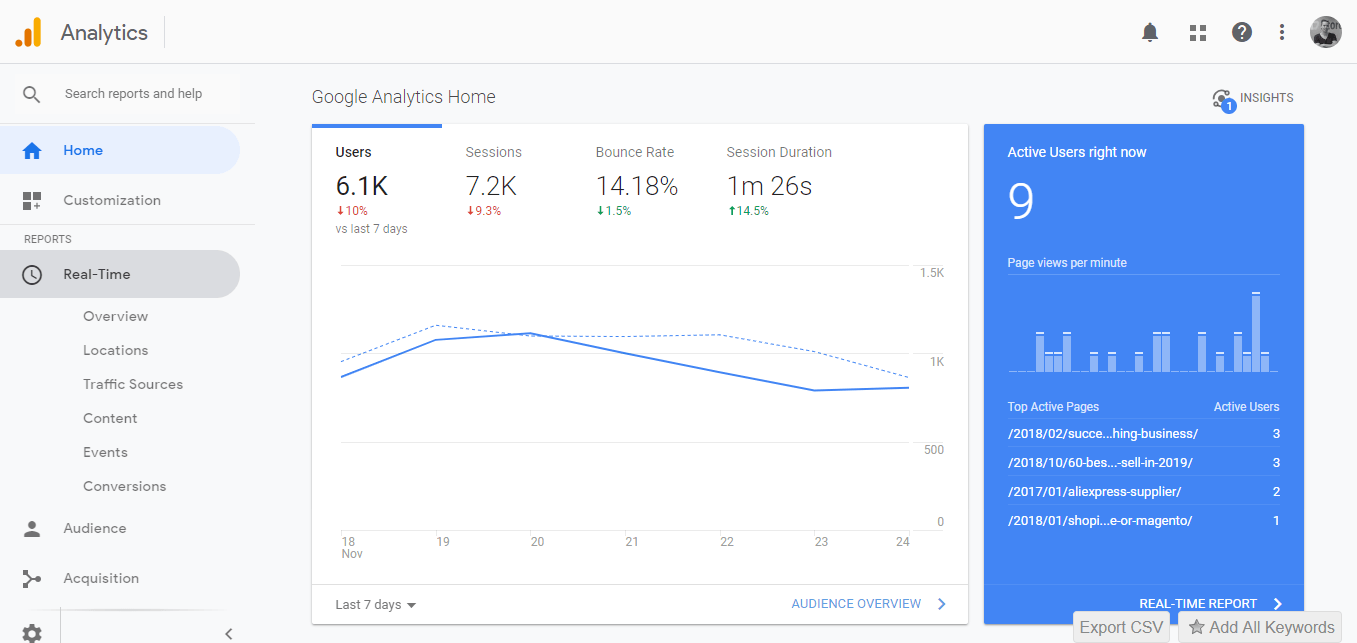Expand the Acquisition reports section
1357x643 pixels.
click(120, 579)
